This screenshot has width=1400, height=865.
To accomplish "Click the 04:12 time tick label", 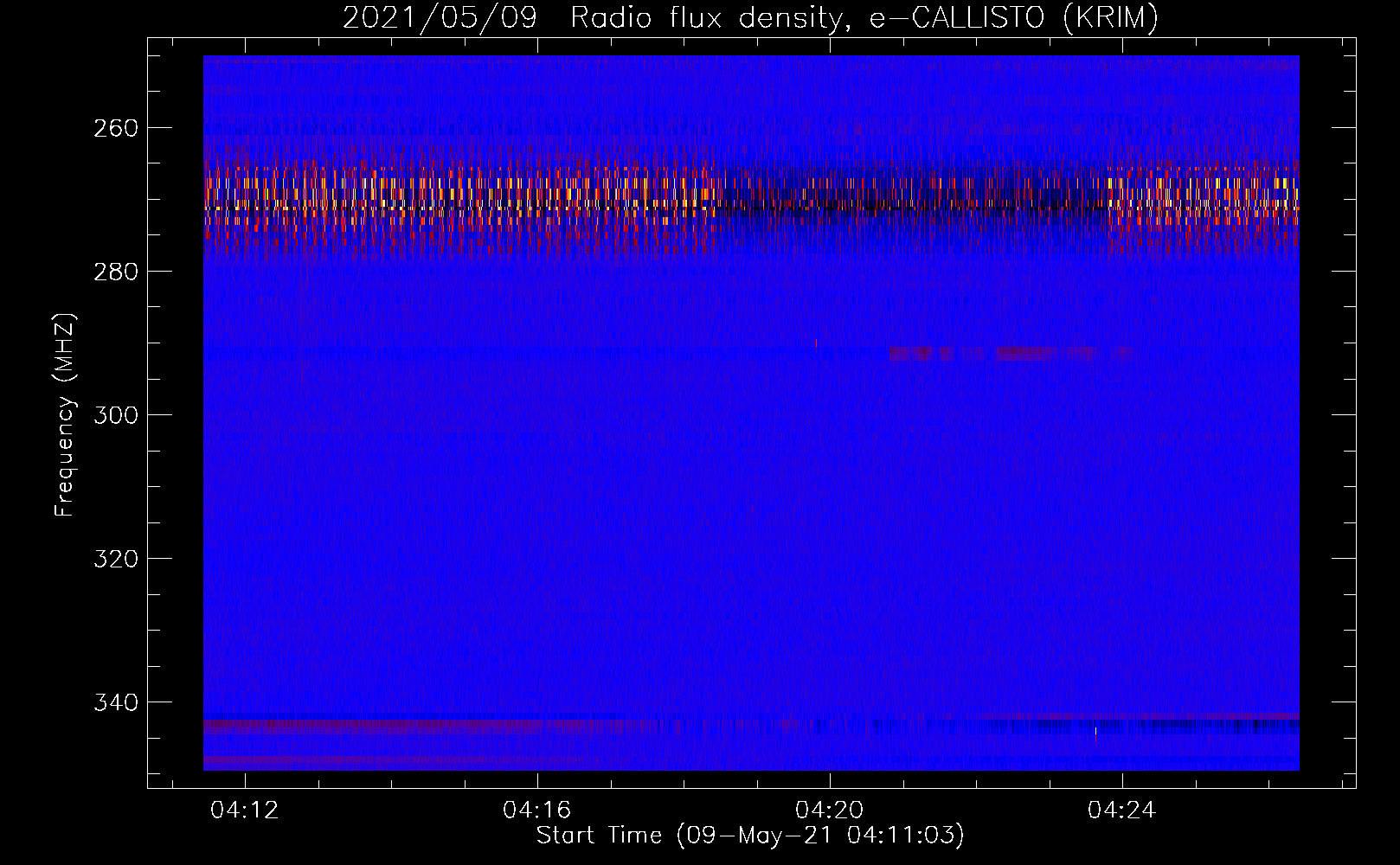I will [245, 811].
